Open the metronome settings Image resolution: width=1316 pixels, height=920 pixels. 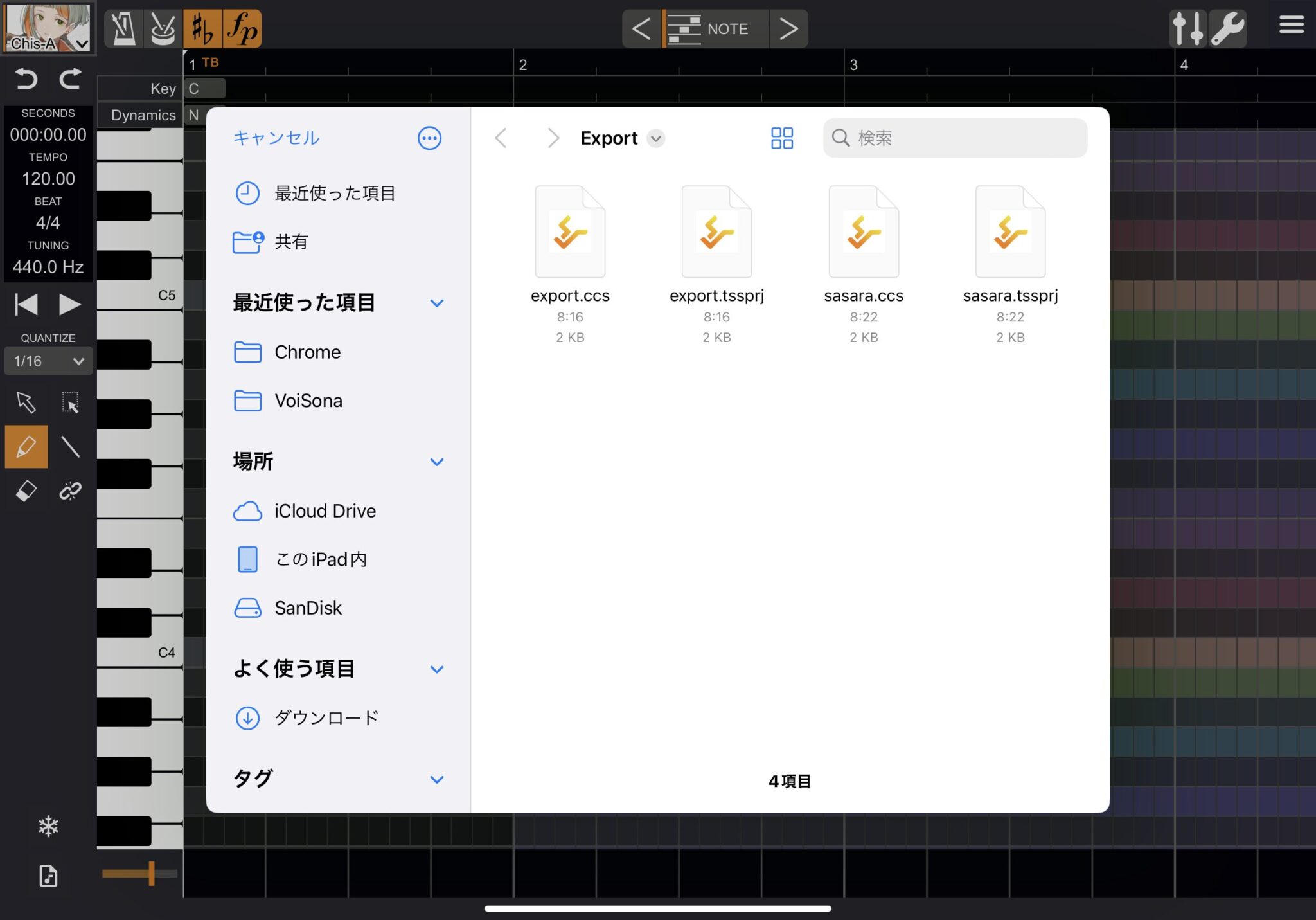[123, 28]
